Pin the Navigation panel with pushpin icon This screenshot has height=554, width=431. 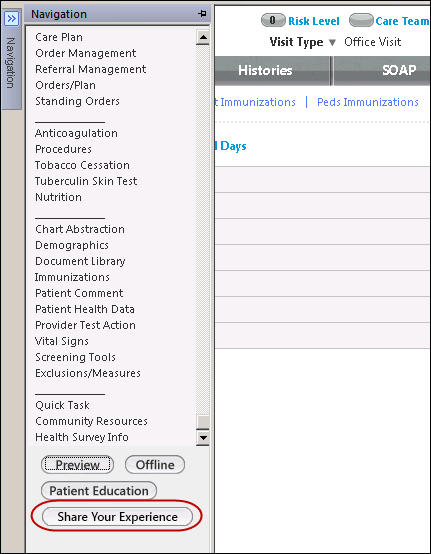tap(202, 14)
